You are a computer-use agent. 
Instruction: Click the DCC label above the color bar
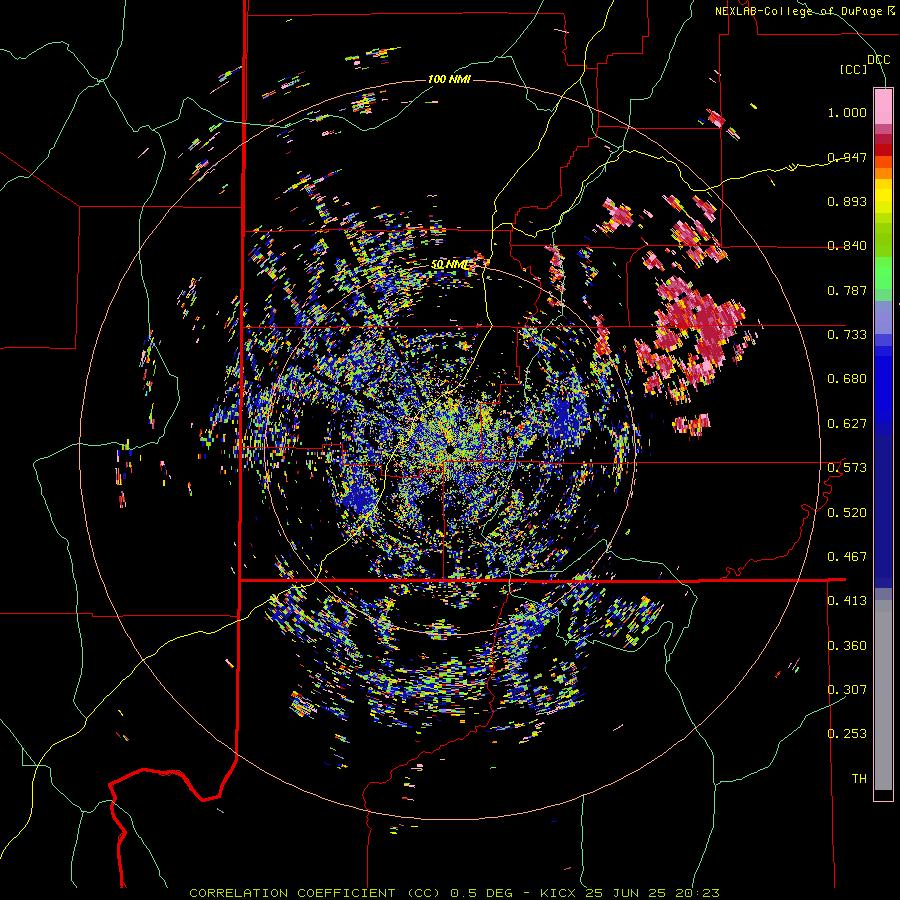tap(878, 60)
